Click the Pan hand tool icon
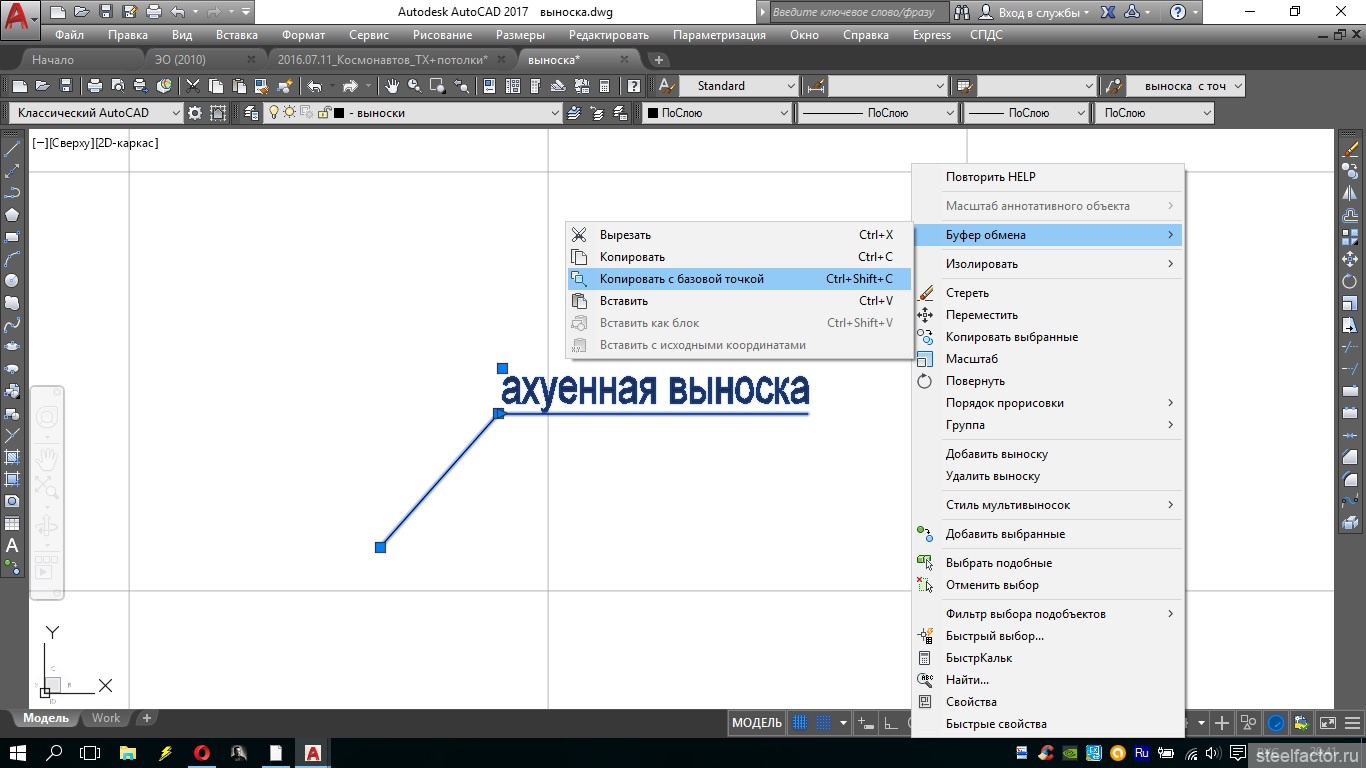 [392, 86]
